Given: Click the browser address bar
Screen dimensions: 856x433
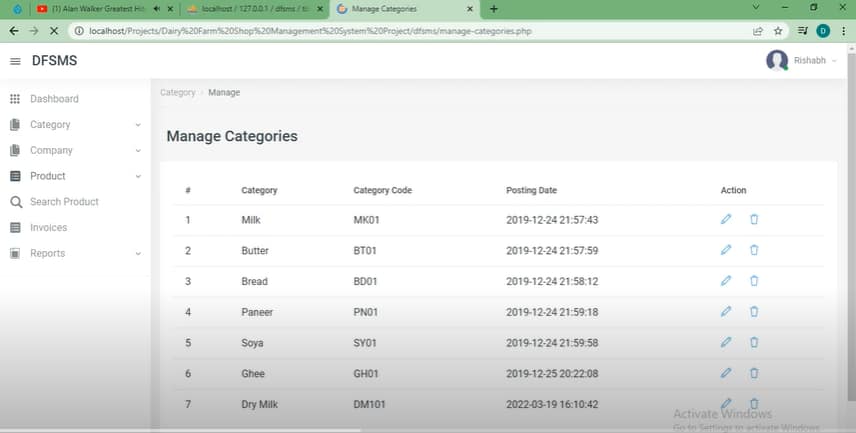Looking at the screenshot, I should [x=400, y=31].
